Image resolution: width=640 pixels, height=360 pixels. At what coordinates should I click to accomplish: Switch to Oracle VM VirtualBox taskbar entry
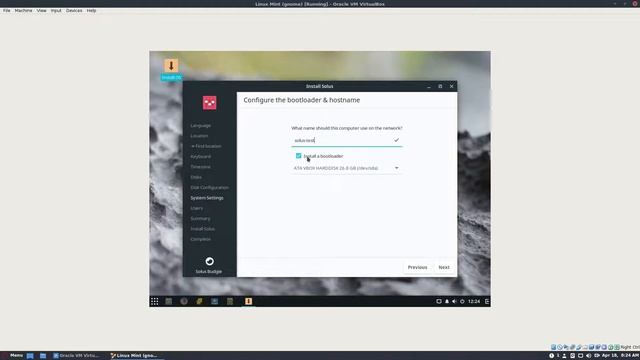(76, 356)
